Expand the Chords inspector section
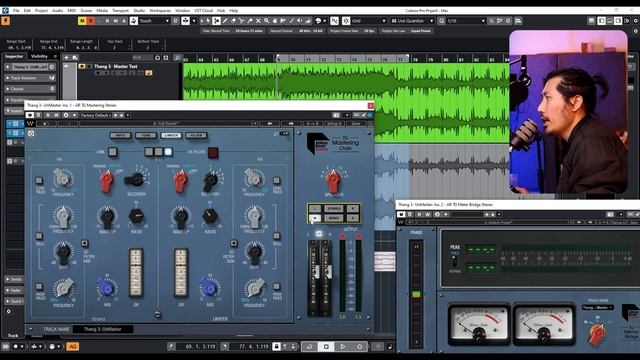The image size is (640, 360). [30, 89]
